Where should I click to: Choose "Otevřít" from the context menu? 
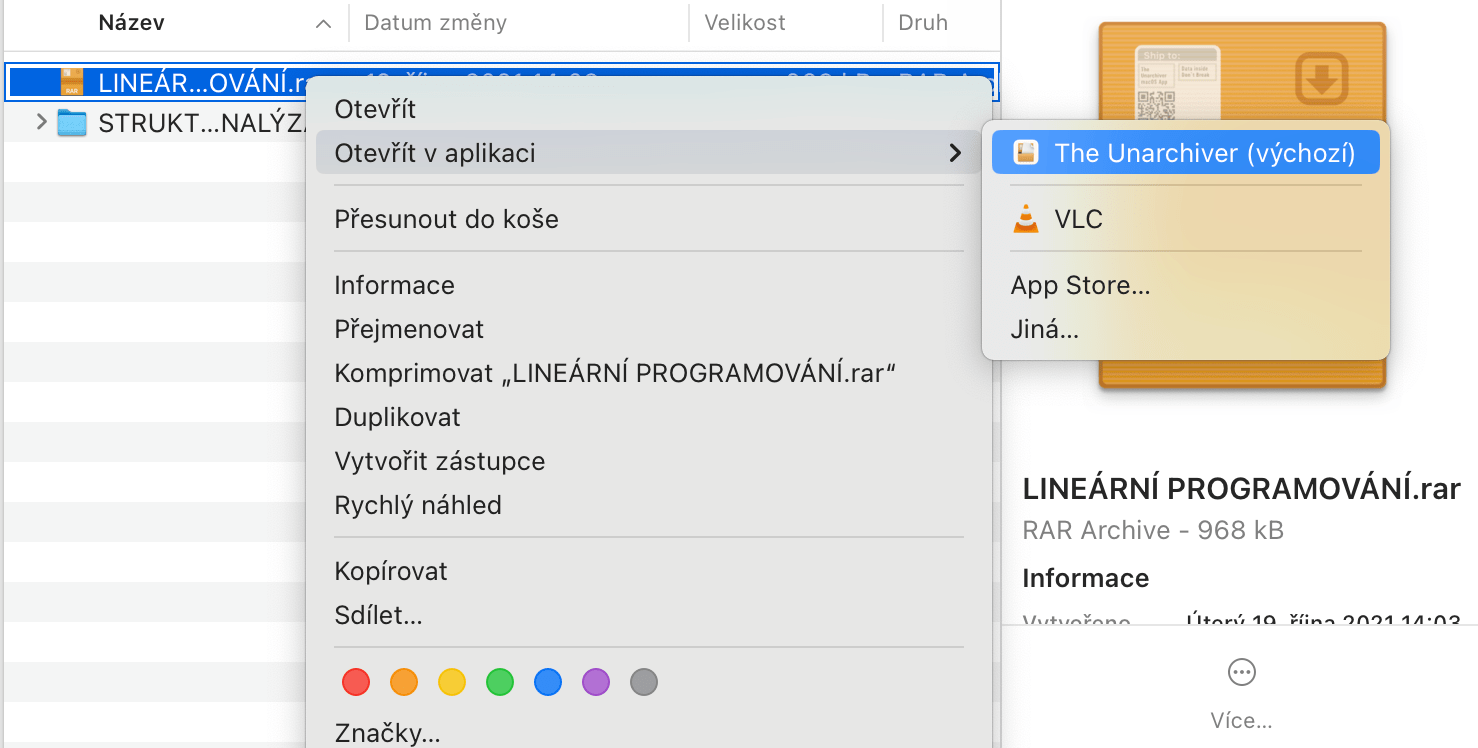click(x=375, y=109)
